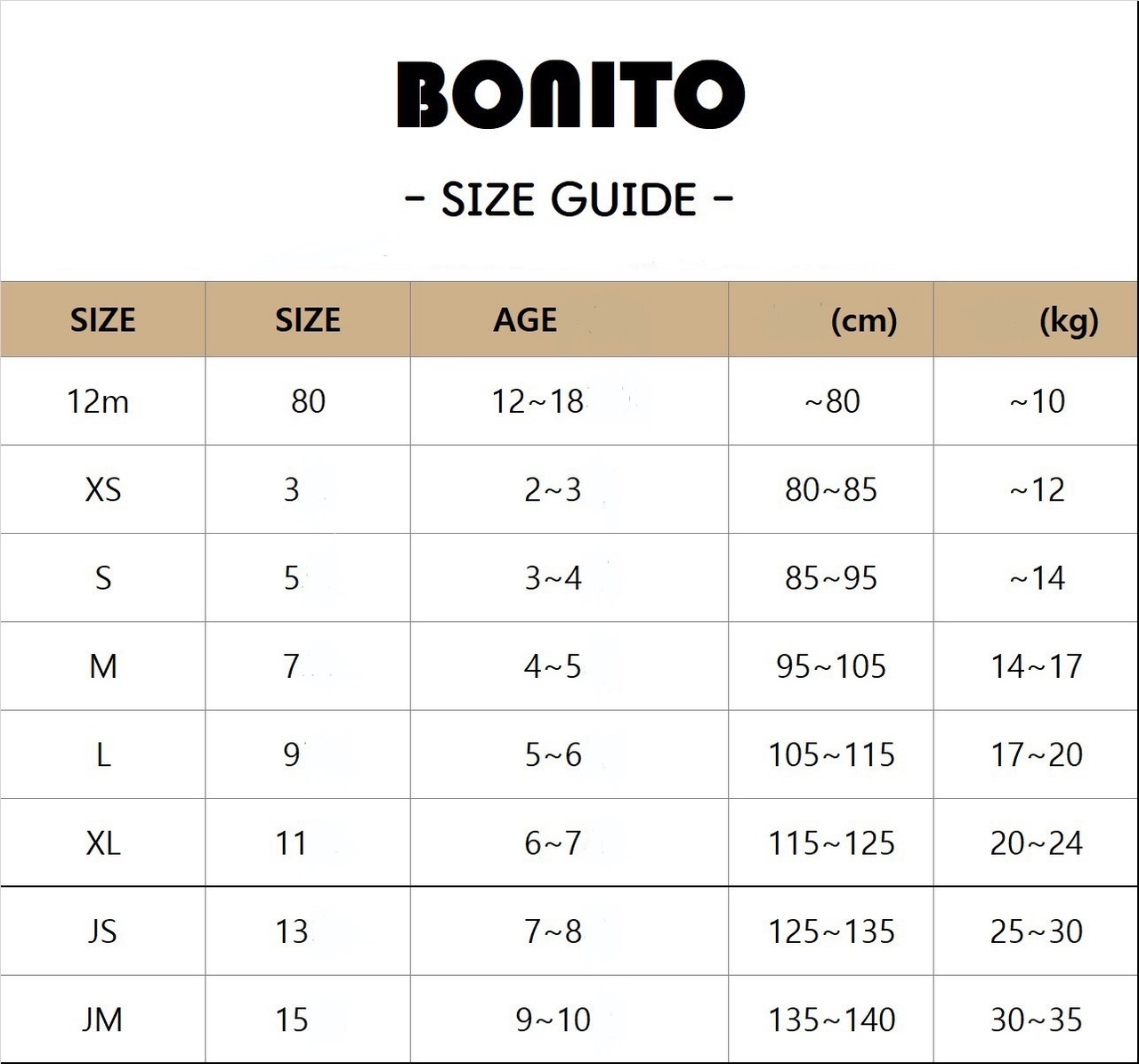Click the 9~10 age cell

click(x=553, y=1020)
